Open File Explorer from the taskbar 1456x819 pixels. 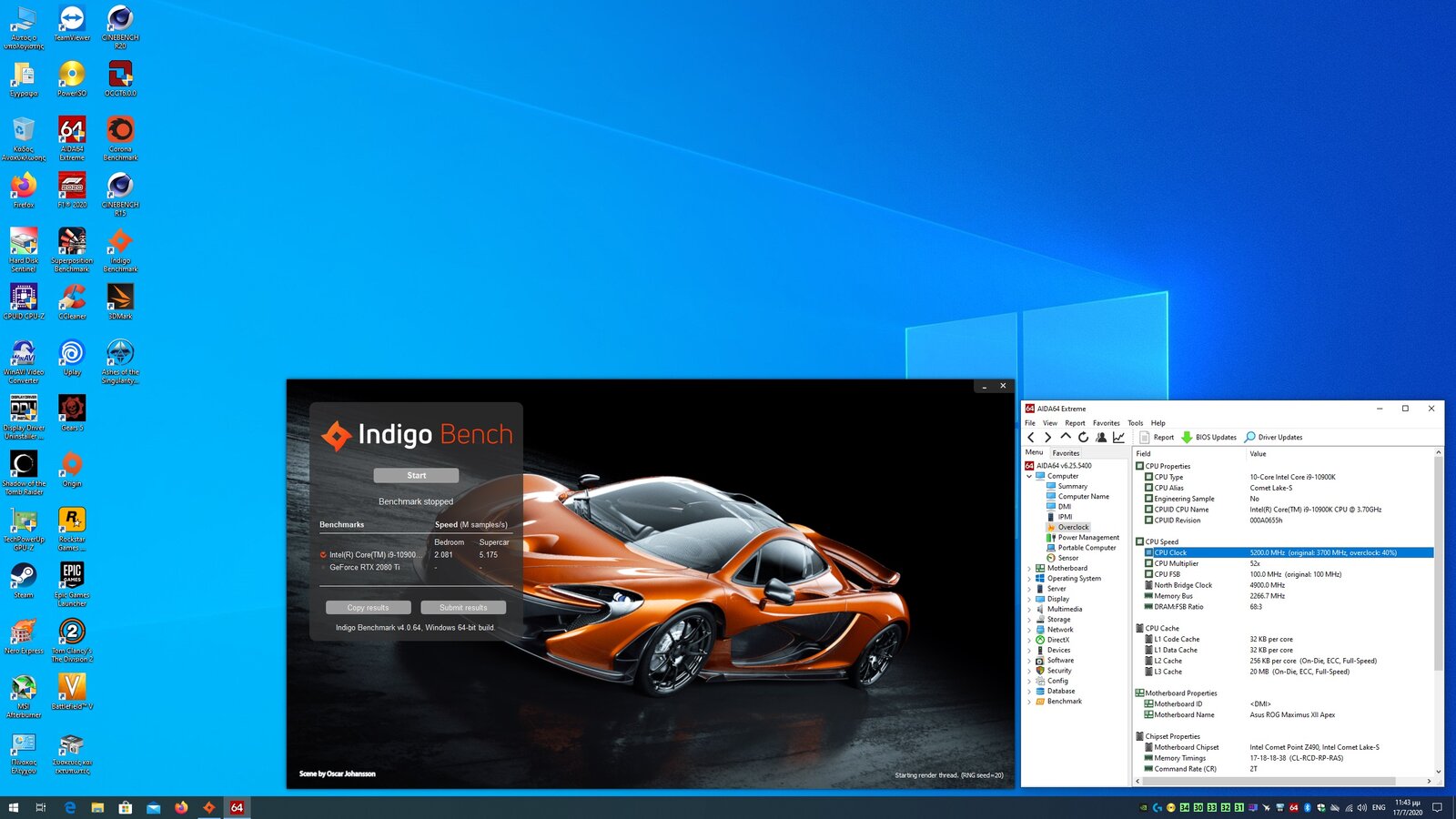tap(97, 807)
